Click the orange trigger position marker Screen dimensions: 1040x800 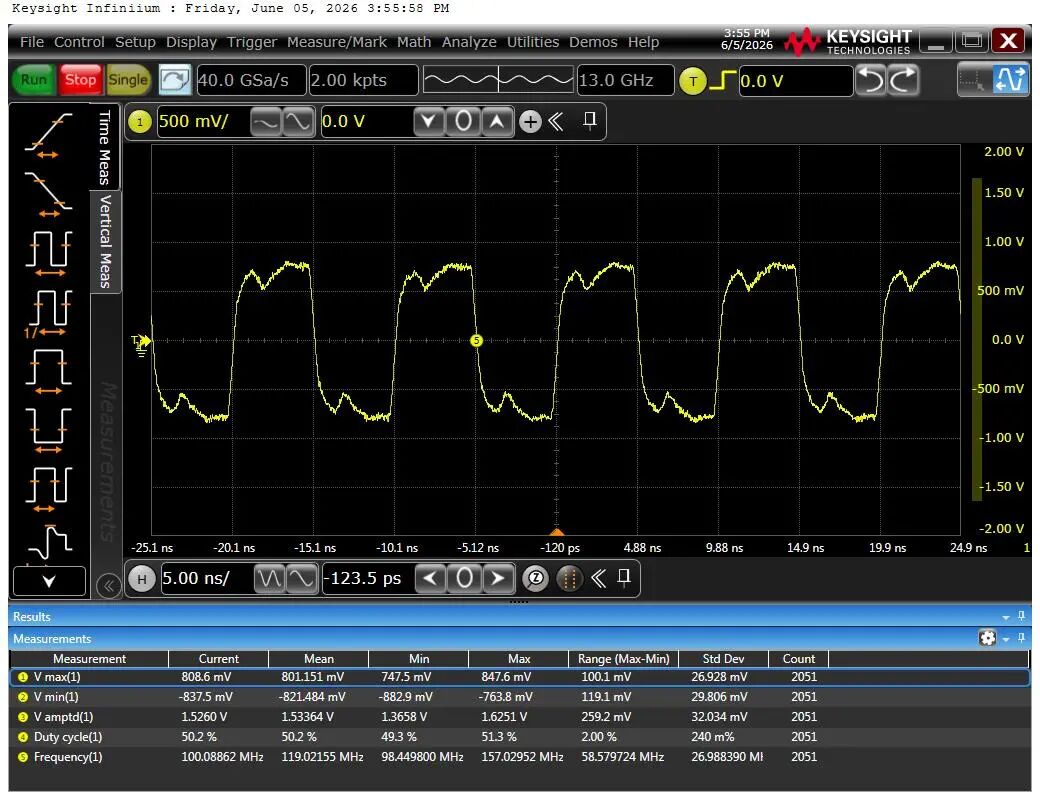557,531
